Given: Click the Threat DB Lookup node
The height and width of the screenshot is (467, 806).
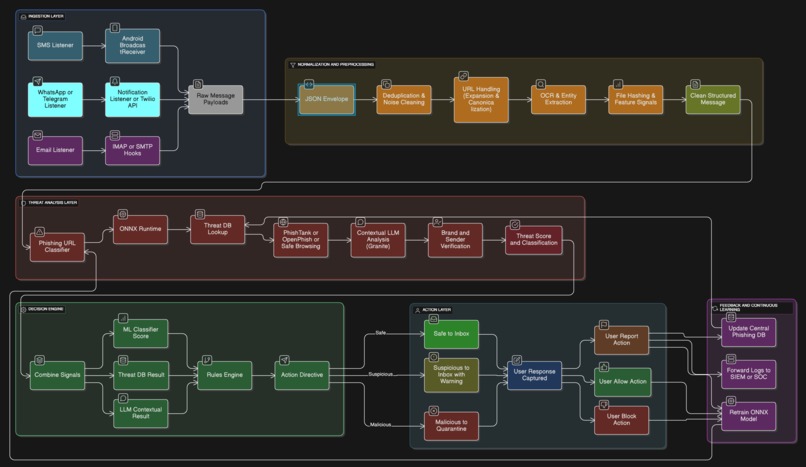Looking at the screenshot, I should [217, 229].
